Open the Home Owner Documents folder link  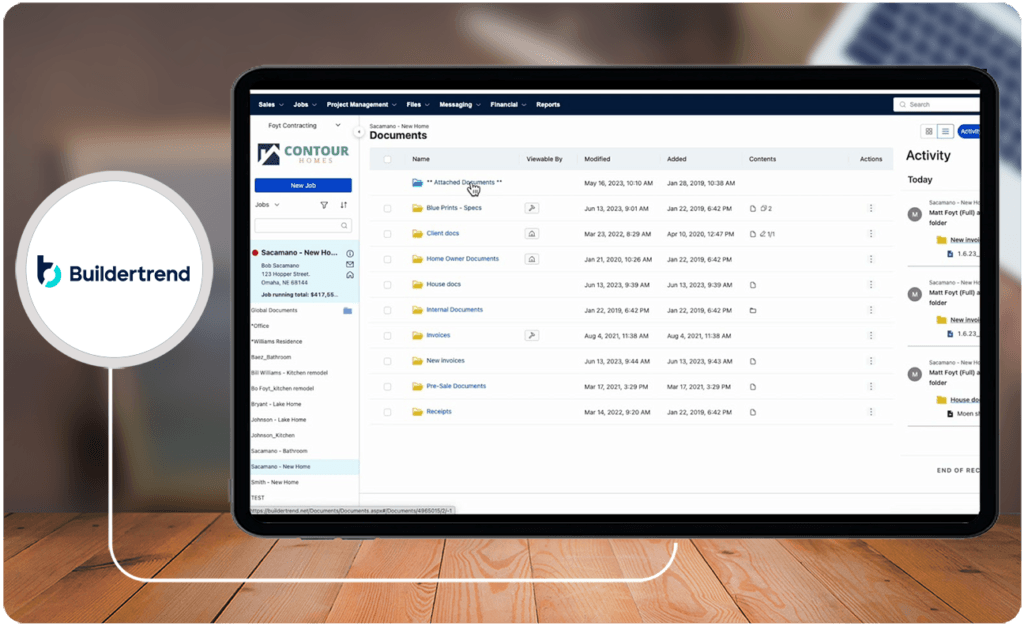pyautogui.click(x=462, y=259)
